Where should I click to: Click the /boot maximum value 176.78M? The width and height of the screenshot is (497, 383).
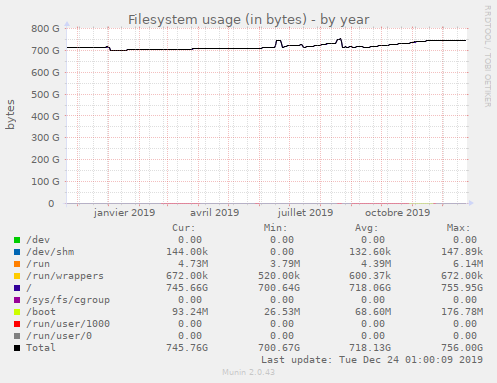pos(462,312)
